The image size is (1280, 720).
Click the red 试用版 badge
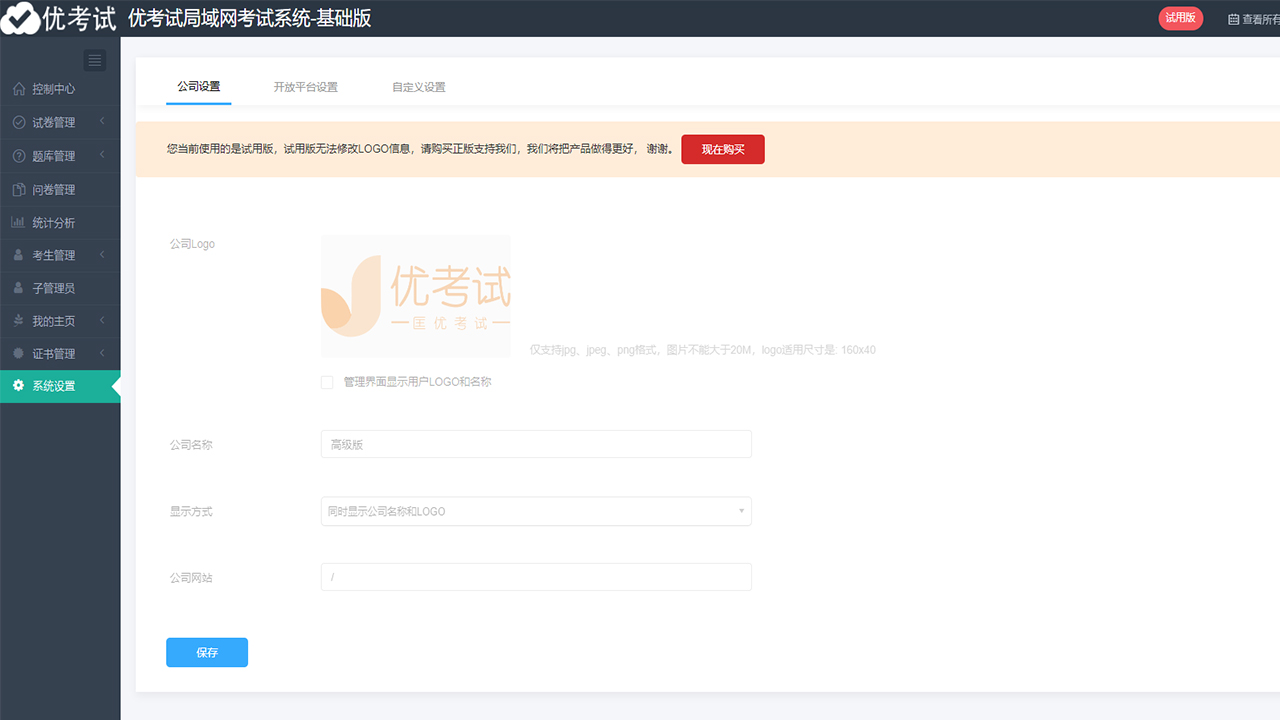[1180, 18]
